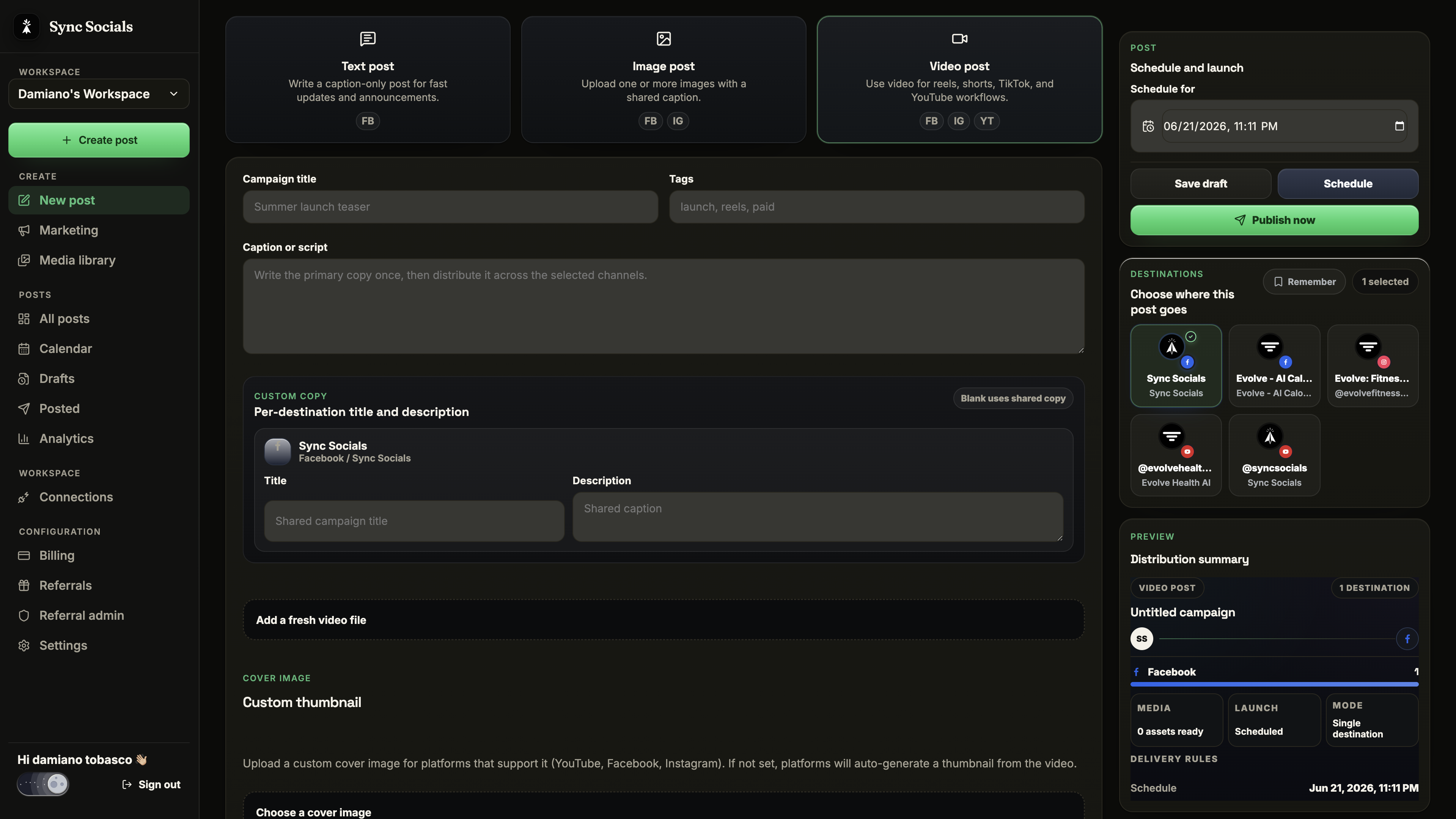Open the Calendar page
The height and width of the screenshot is (819, 1456).
tap(99, 349)
